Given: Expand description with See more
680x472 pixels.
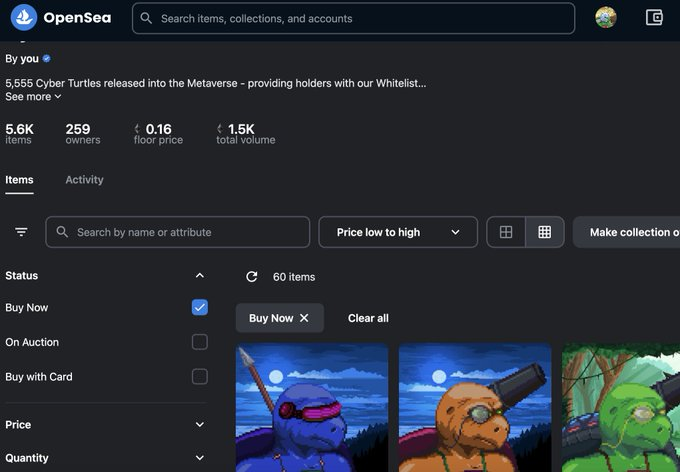Looking at the screenshot, I should (x=33, y=97).
